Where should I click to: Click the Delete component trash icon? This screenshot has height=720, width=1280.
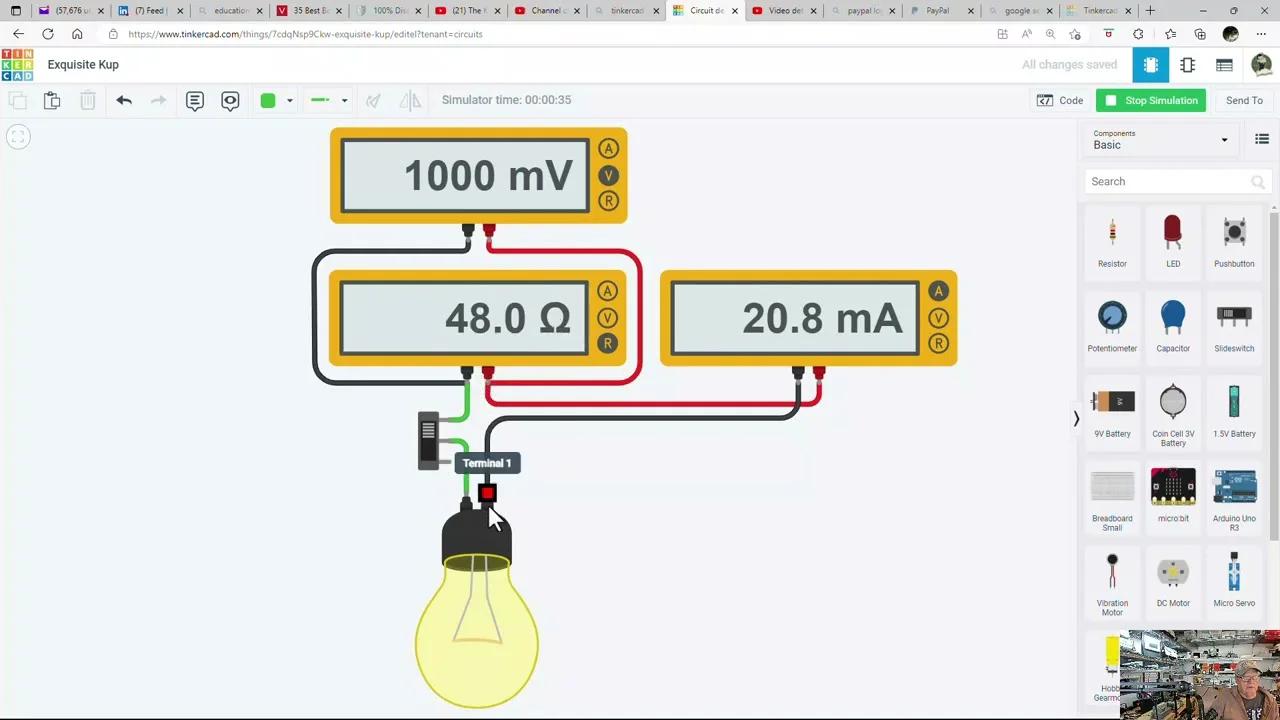pyautogui.click(x=87, y=100)
